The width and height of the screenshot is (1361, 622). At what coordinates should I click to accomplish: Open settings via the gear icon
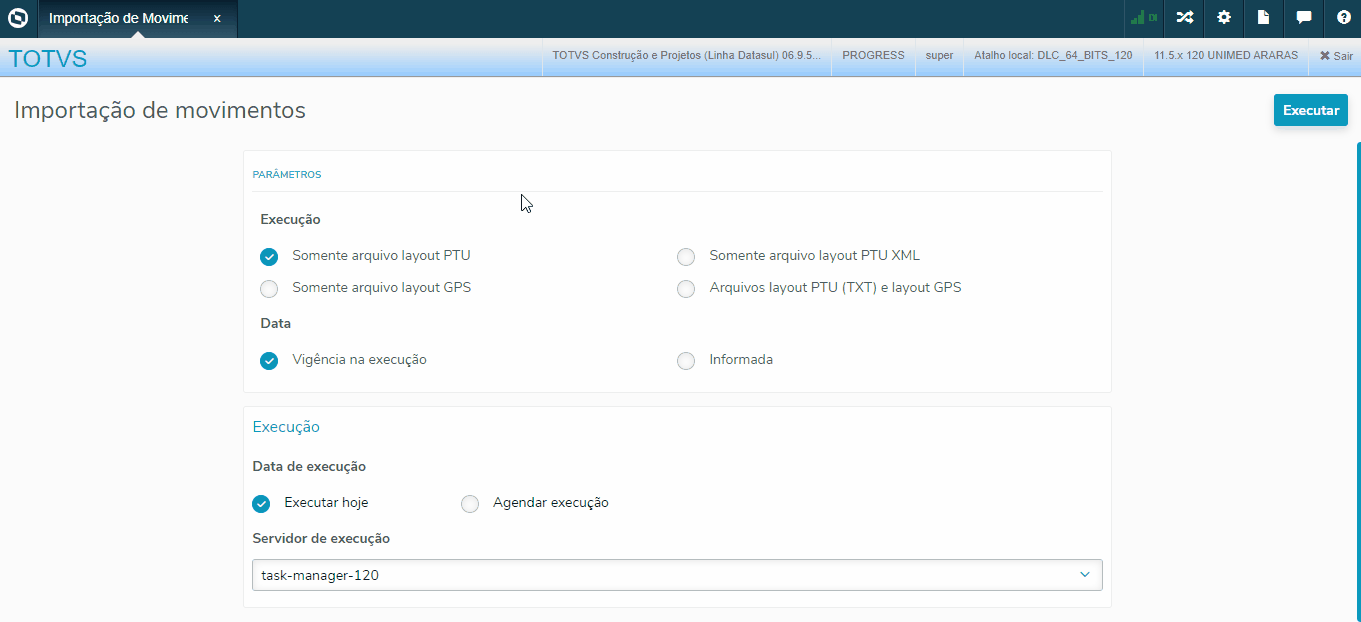click(1224, 18)
